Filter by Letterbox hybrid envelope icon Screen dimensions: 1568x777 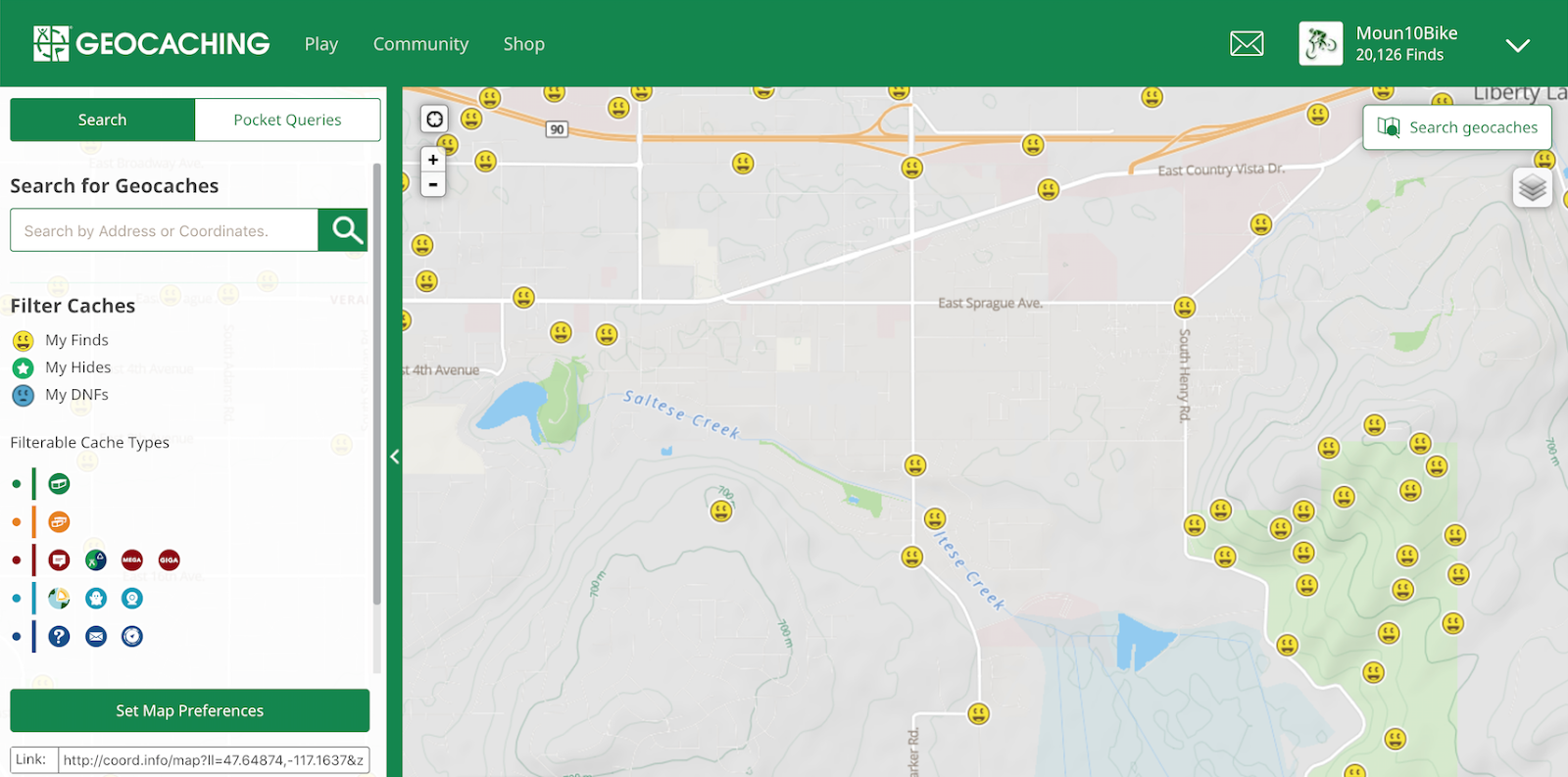[x=96, y=636]
